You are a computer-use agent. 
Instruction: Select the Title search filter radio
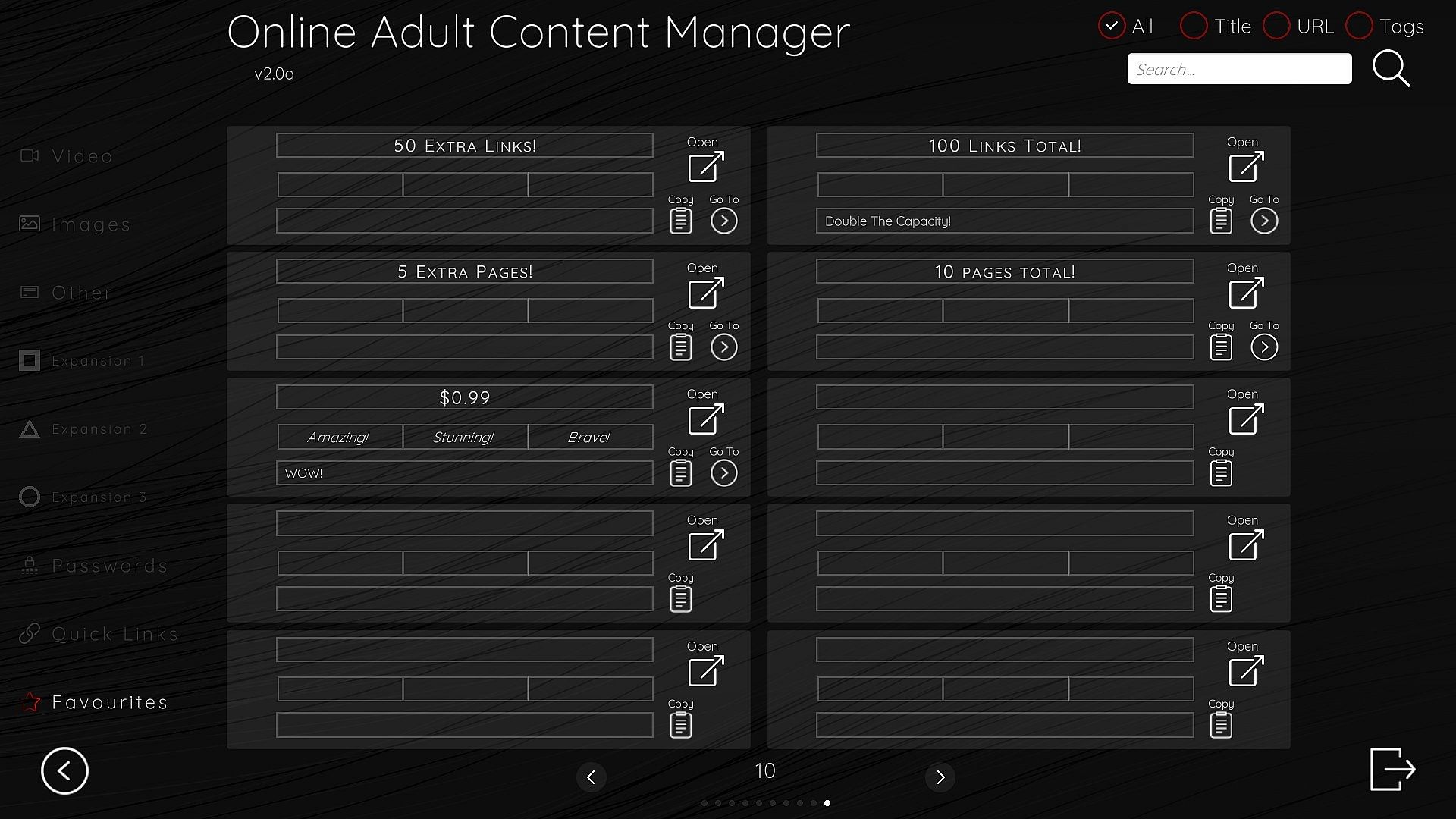(1194, 27)
